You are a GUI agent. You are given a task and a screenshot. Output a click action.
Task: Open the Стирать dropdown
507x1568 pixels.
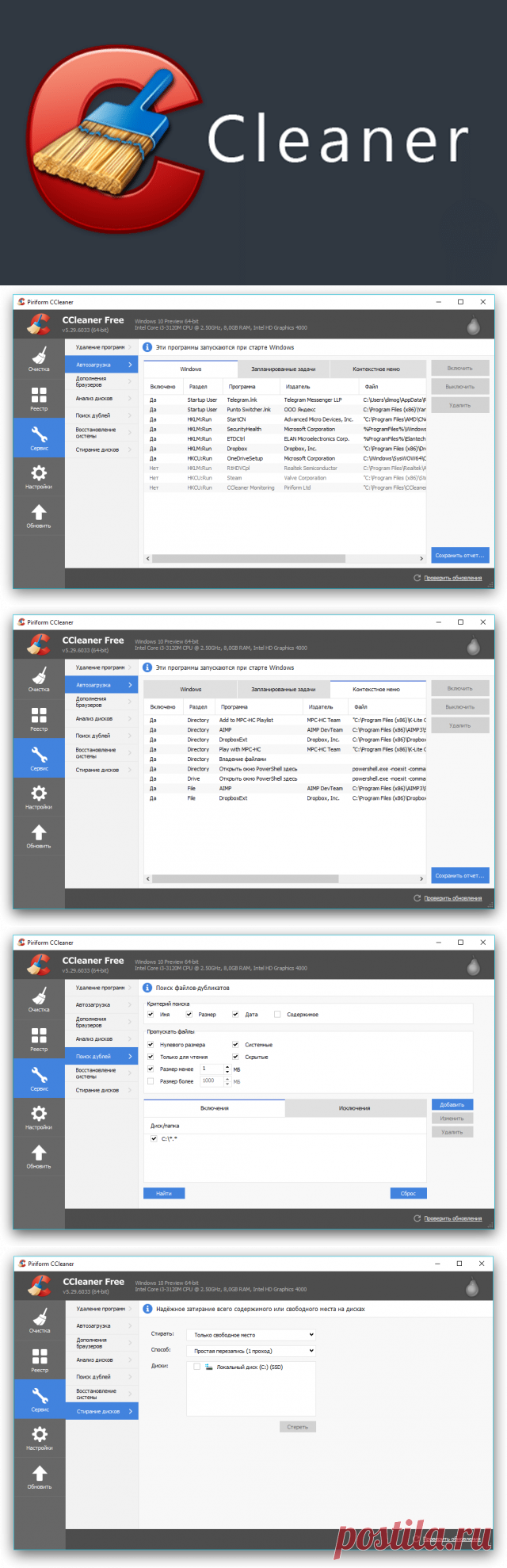point(251,1334)
